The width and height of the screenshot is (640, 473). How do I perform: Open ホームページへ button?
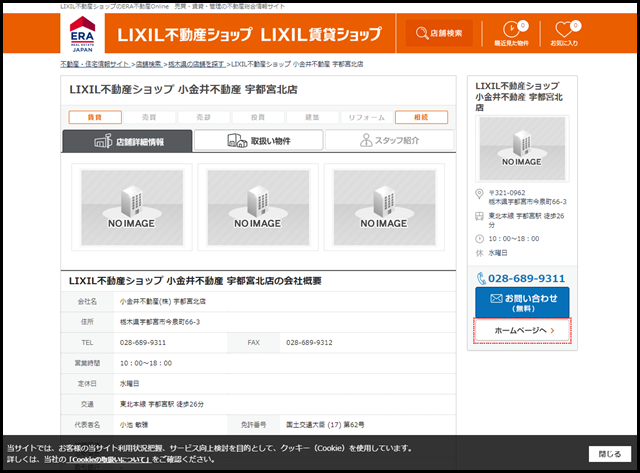522,330
